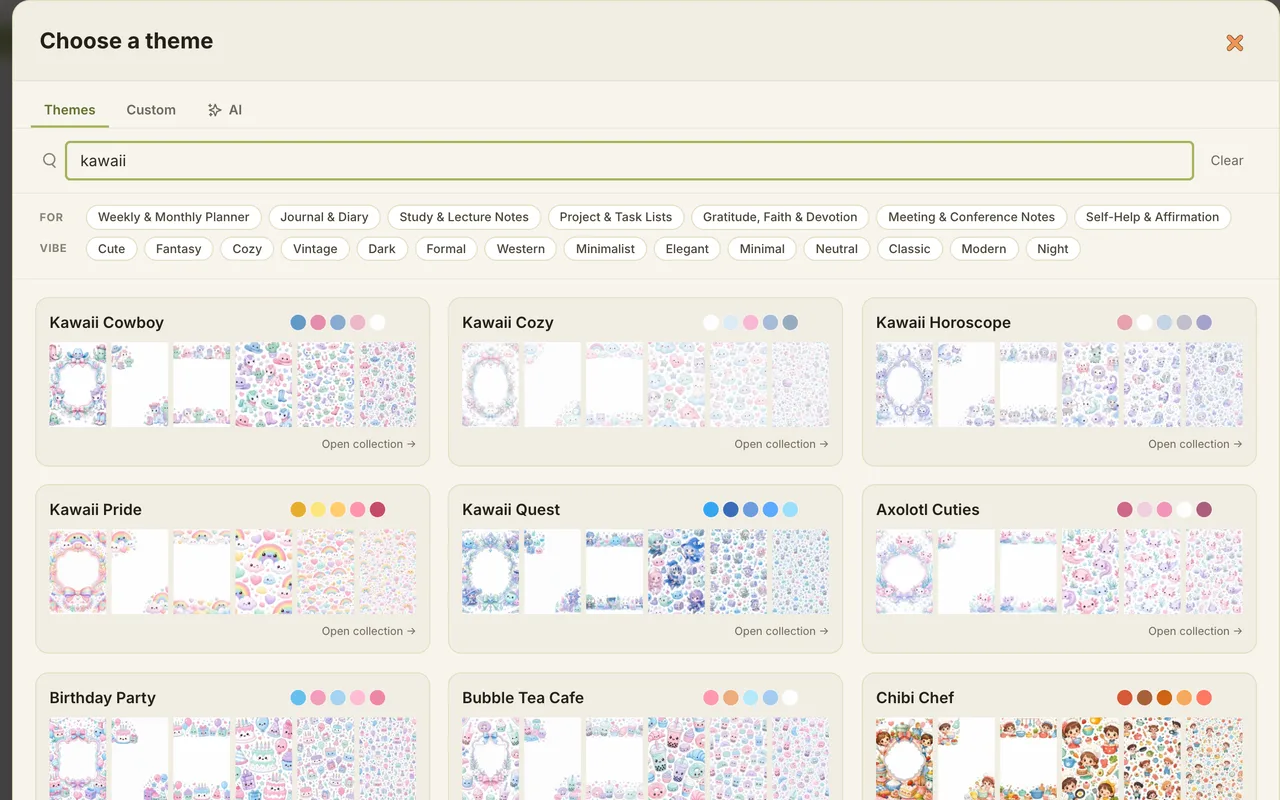Click the Birthday Party title
Viewport: 1280px width, 800px height.
tap(102, 697)
